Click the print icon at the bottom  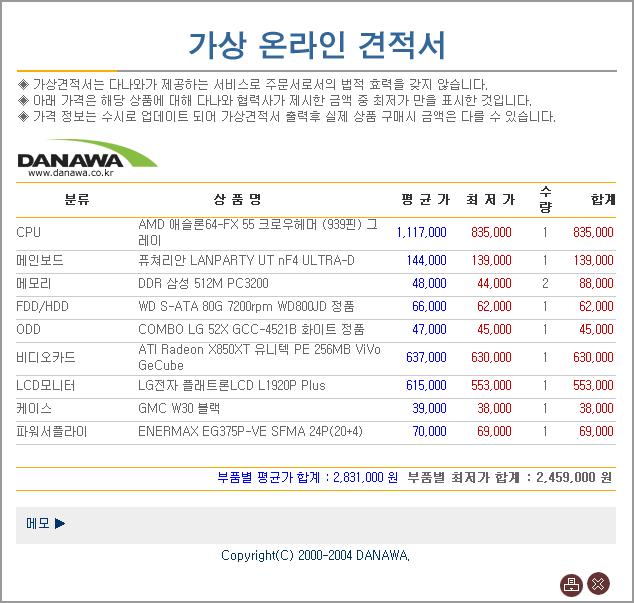pyautogui.click(x=571, y=585)
